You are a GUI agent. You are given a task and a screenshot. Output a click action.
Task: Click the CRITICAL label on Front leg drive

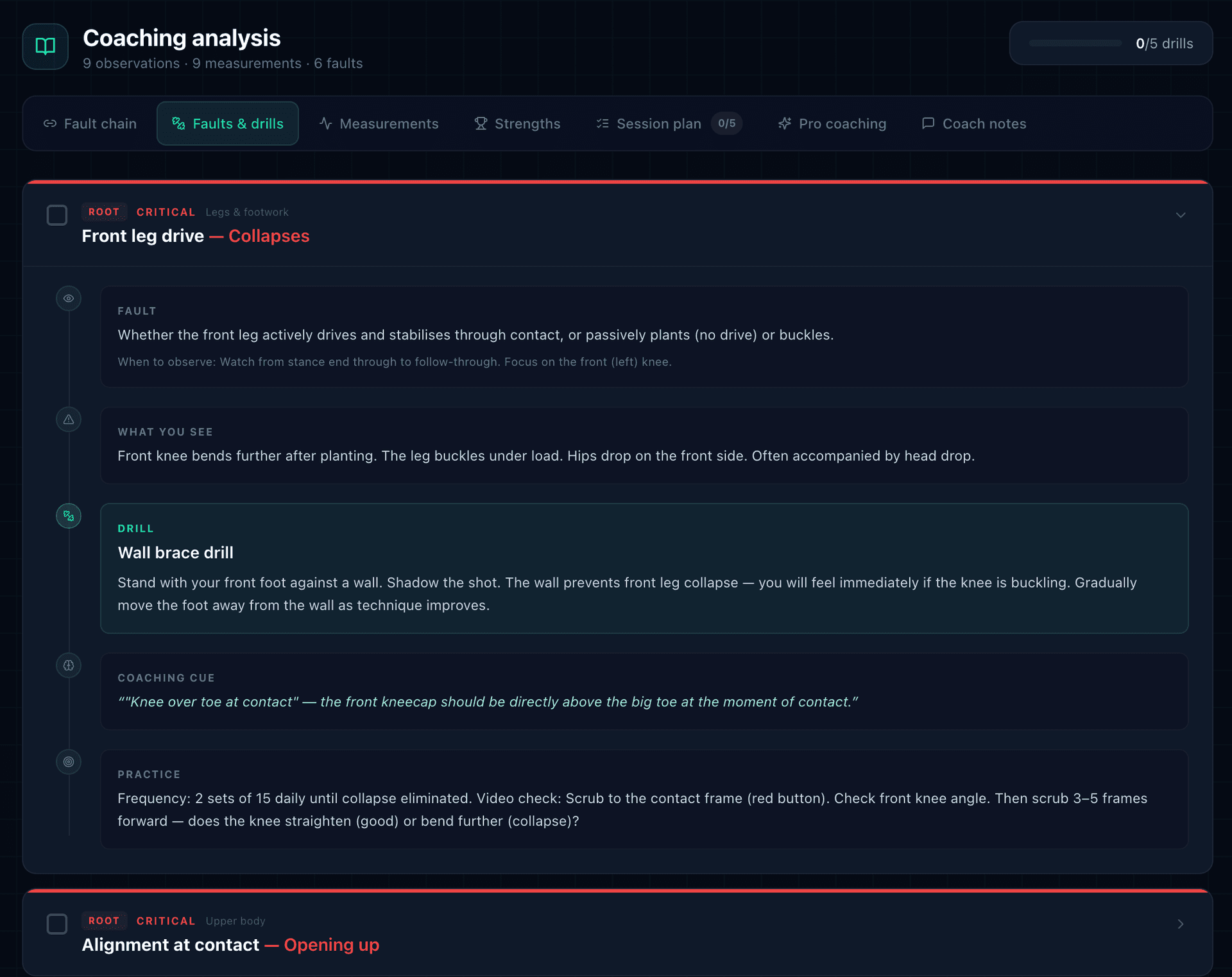point(166,212)
